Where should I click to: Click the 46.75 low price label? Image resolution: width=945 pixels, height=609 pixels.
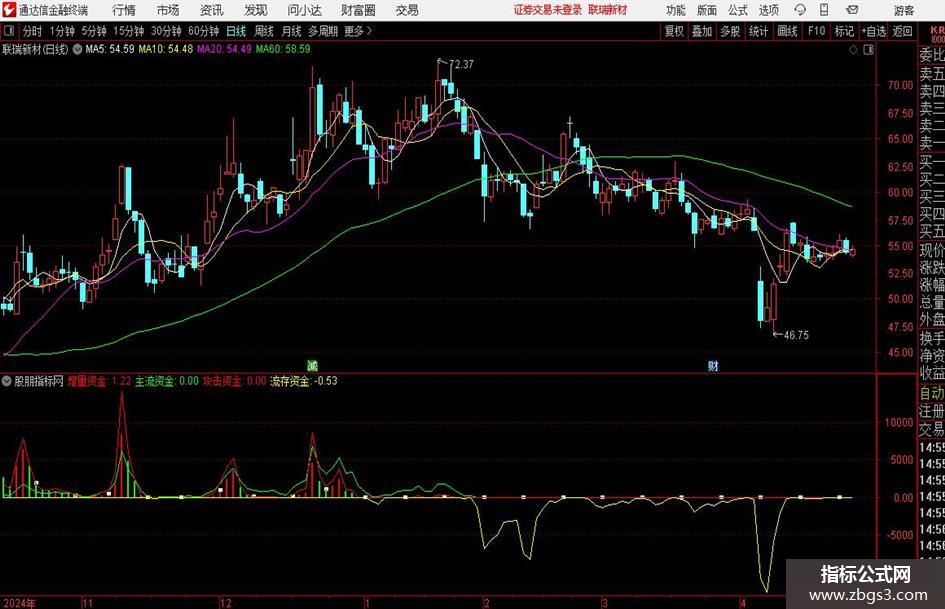(796, 335)
